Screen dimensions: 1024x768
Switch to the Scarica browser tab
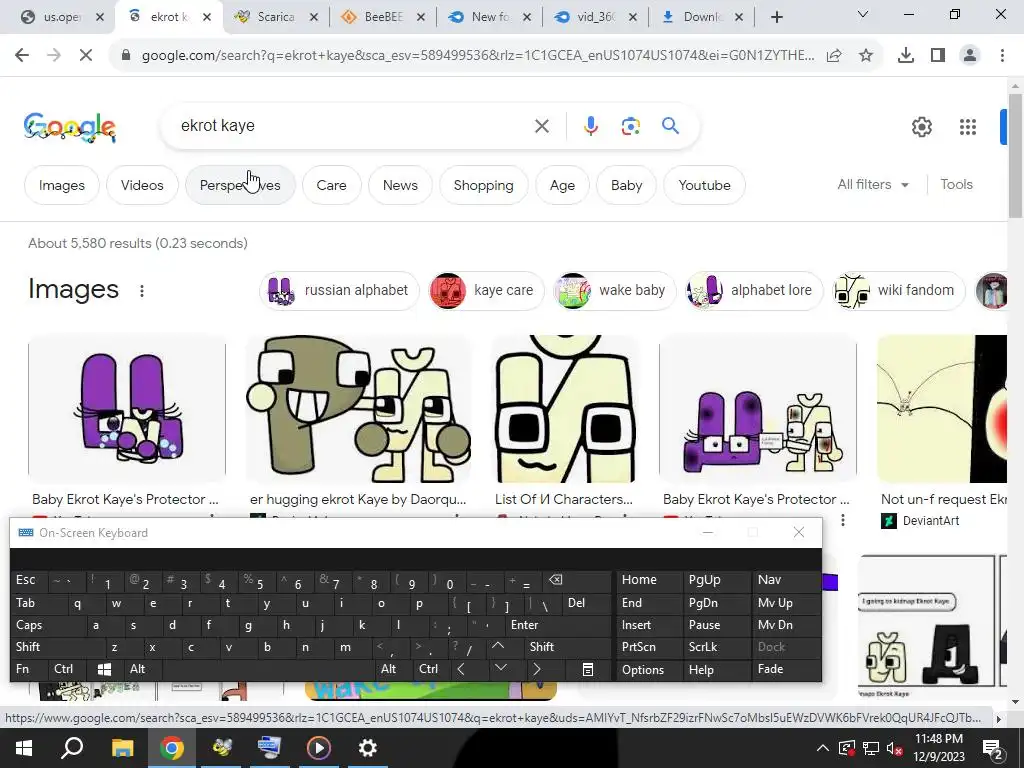pyautogui.click(x=276, y=17)
